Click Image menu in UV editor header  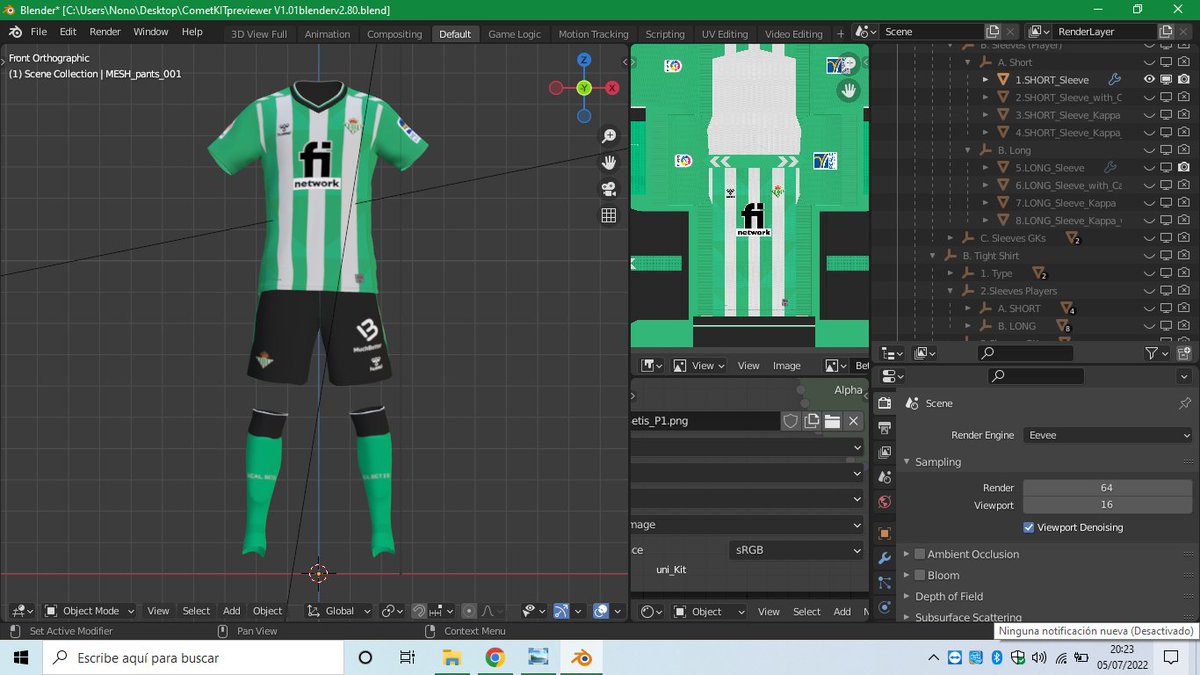[x=787, y=366]
